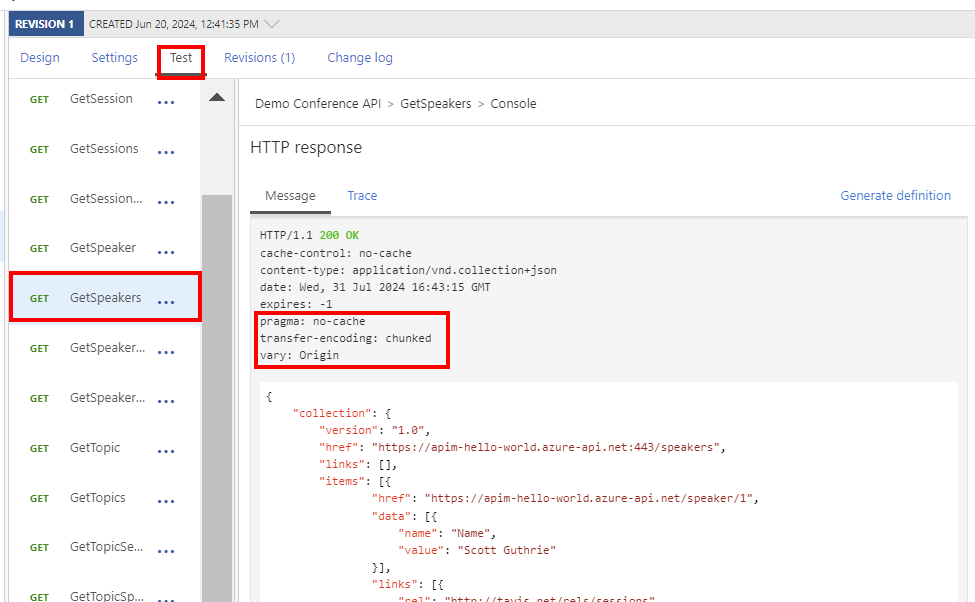Select the GetTopicSp... operation
This screenshot has height=602, width=975.
coord(106,596)
